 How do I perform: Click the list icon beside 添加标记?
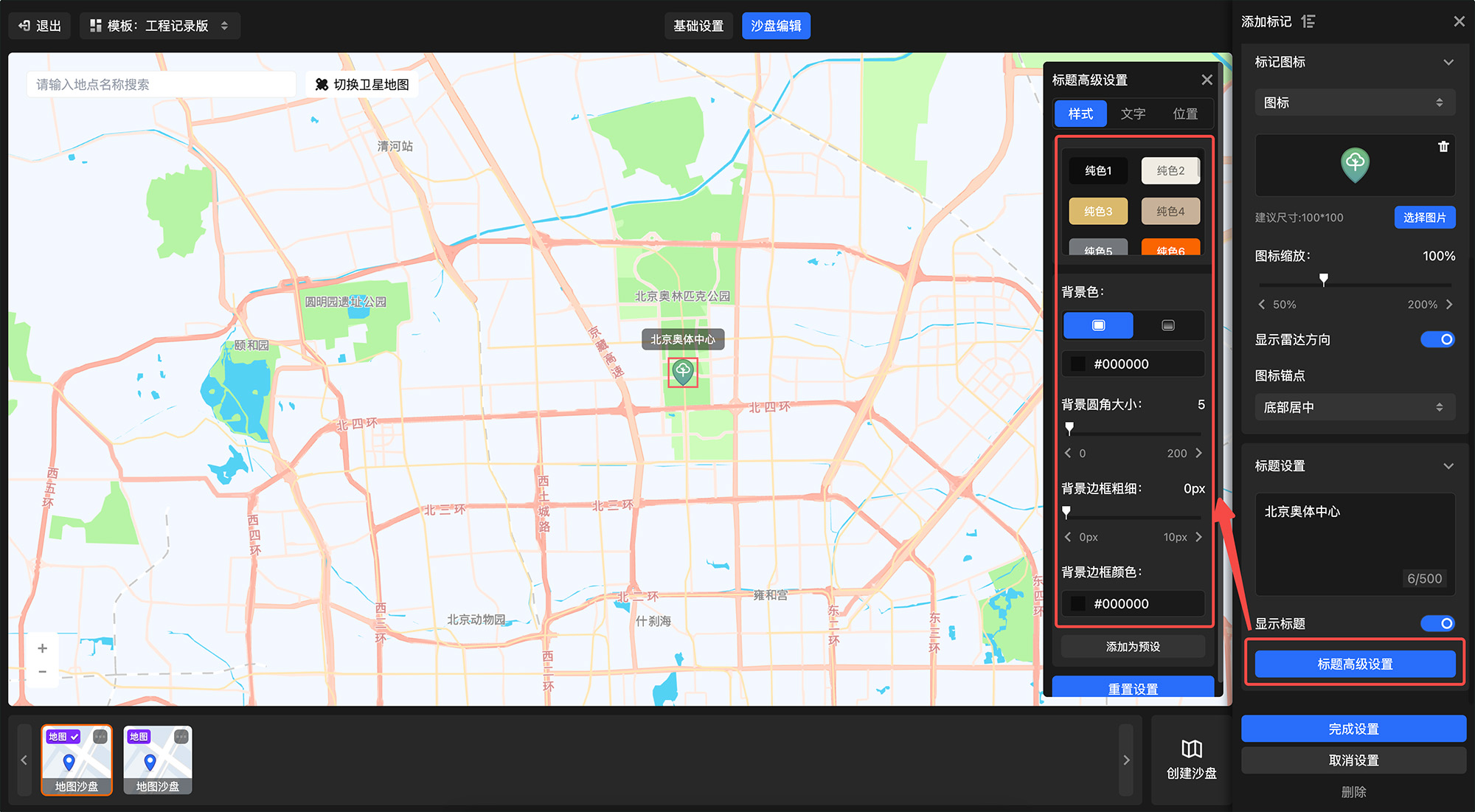1308,21
